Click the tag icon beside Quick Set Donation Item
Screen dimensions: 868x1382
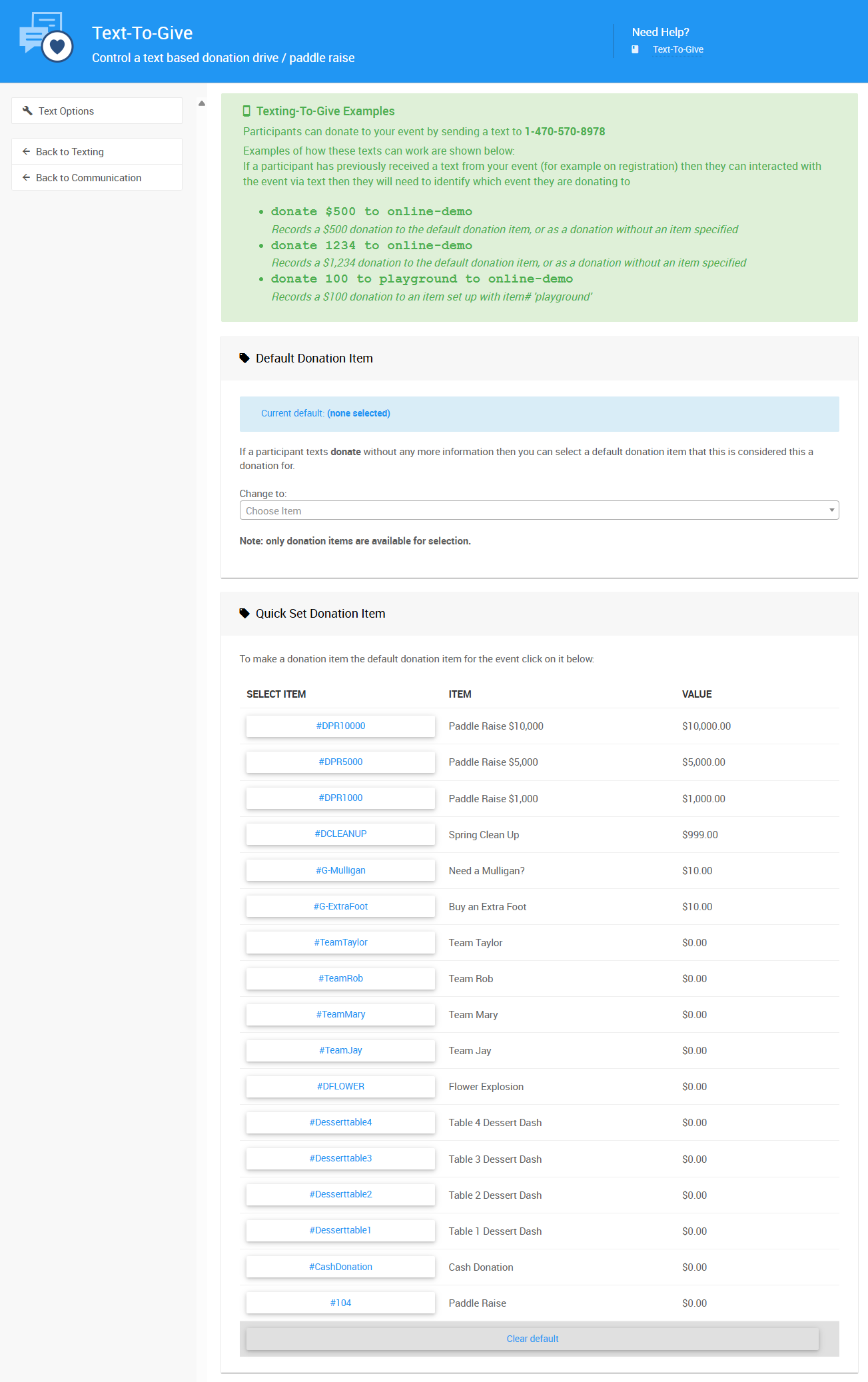(x=244, y=614)
